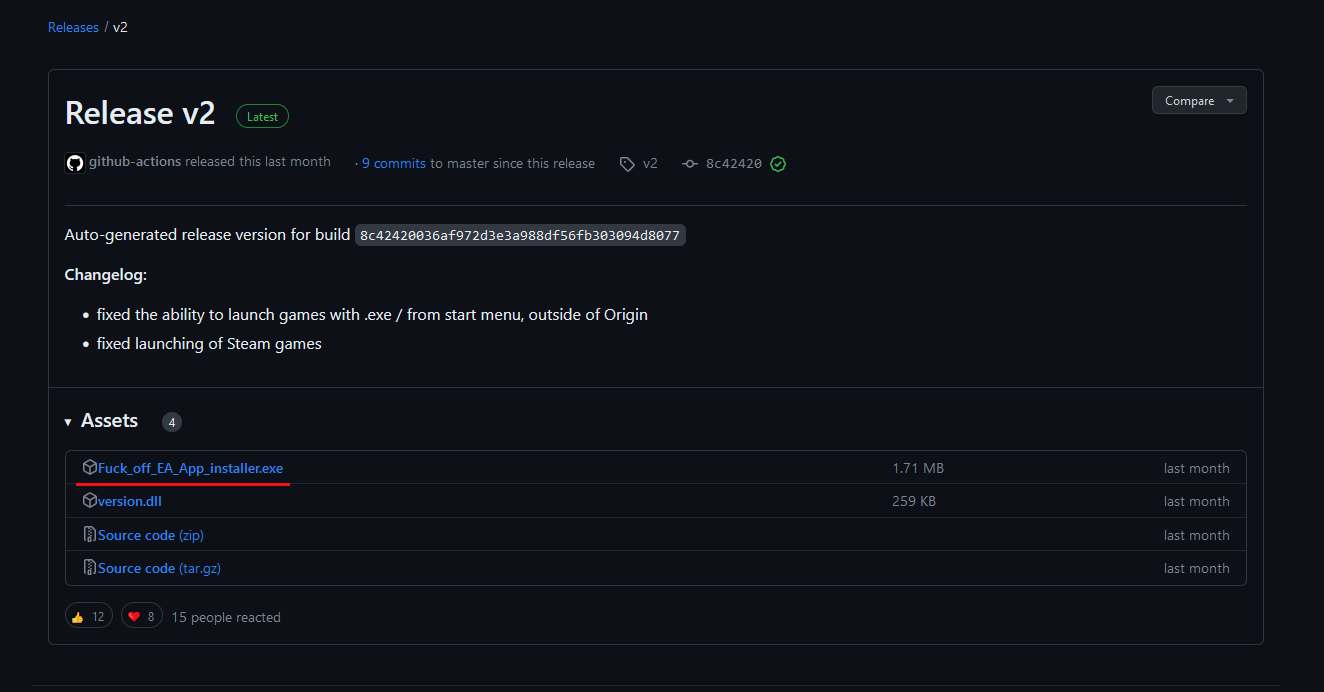This screenshot has width=1324, height=692.
Task: Open the 8c42420 commit link
Action: [733, 164]
